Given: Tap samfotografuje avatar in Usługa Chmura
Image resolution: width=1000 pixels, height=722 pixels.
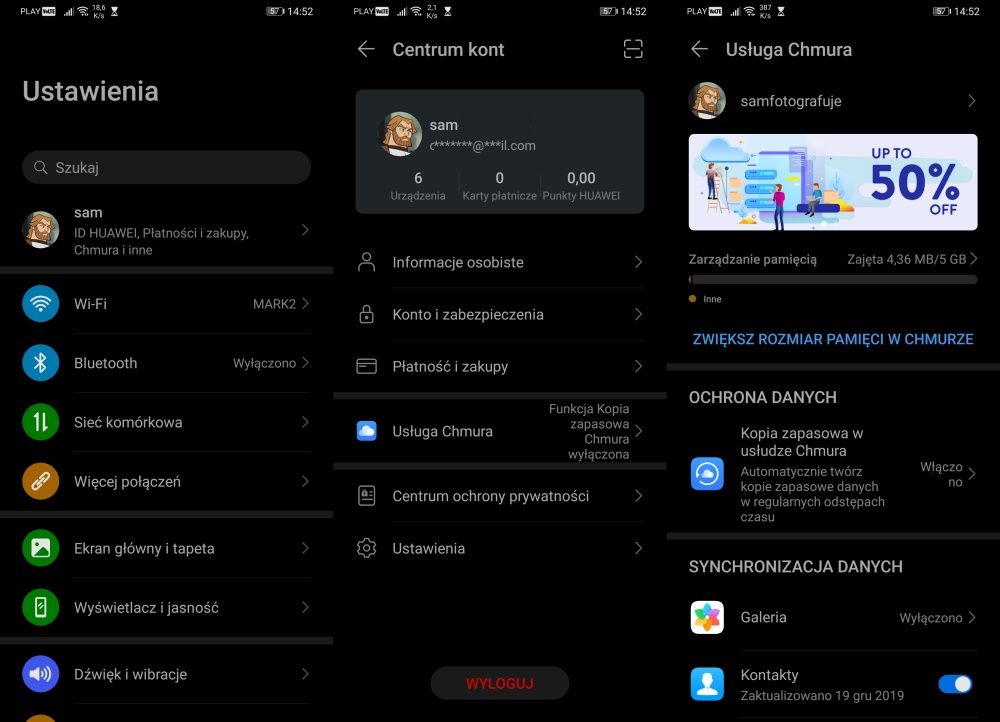Looking at the screenshot, I should tap(707, 101).
